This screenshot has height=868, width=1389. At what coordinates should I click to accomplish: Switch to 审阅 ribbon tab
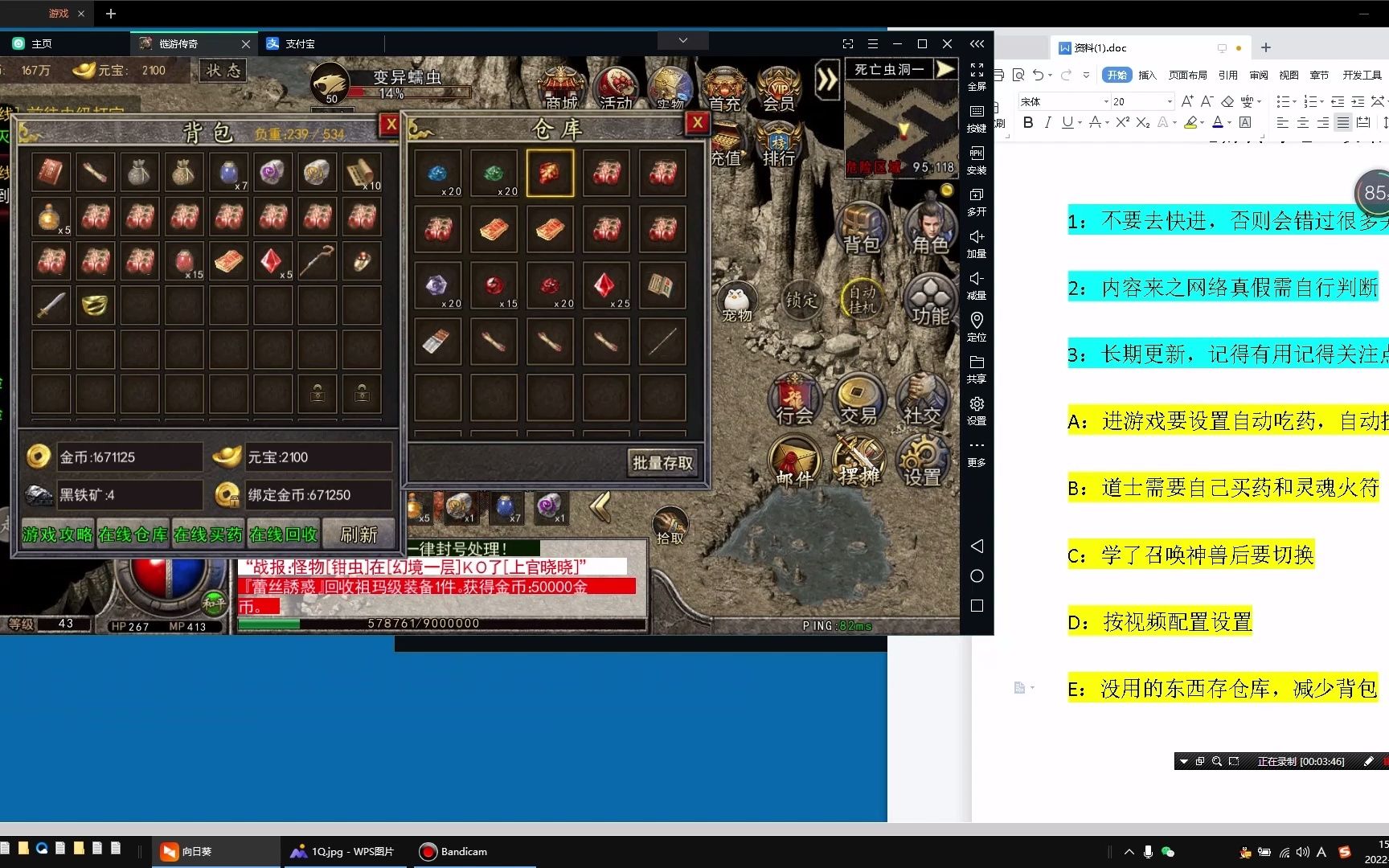(1259, 75)
